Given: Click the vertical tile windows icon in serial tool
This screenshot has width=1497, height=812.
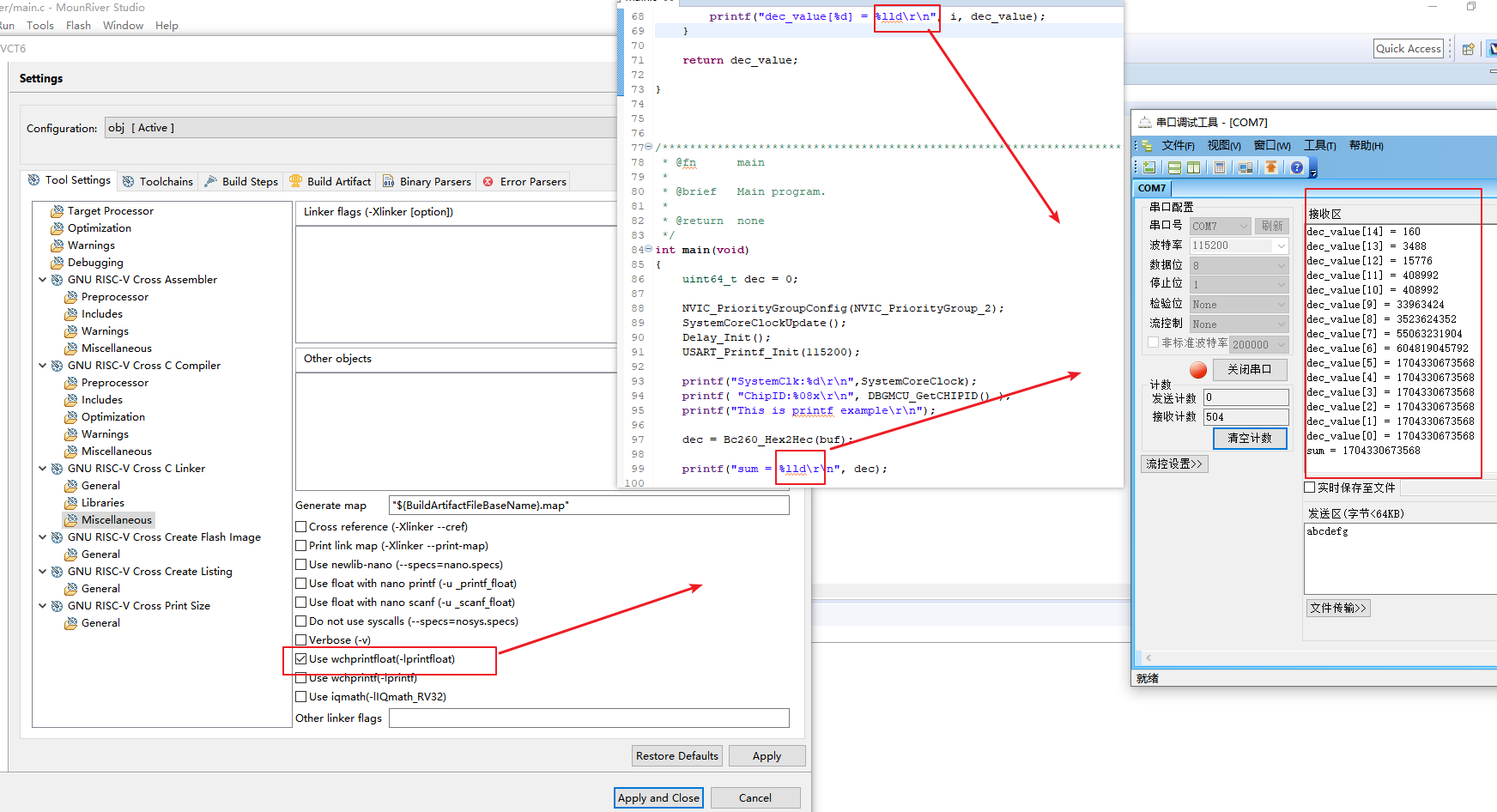Looking at the screenshot, I should [x=1193, y=167].
